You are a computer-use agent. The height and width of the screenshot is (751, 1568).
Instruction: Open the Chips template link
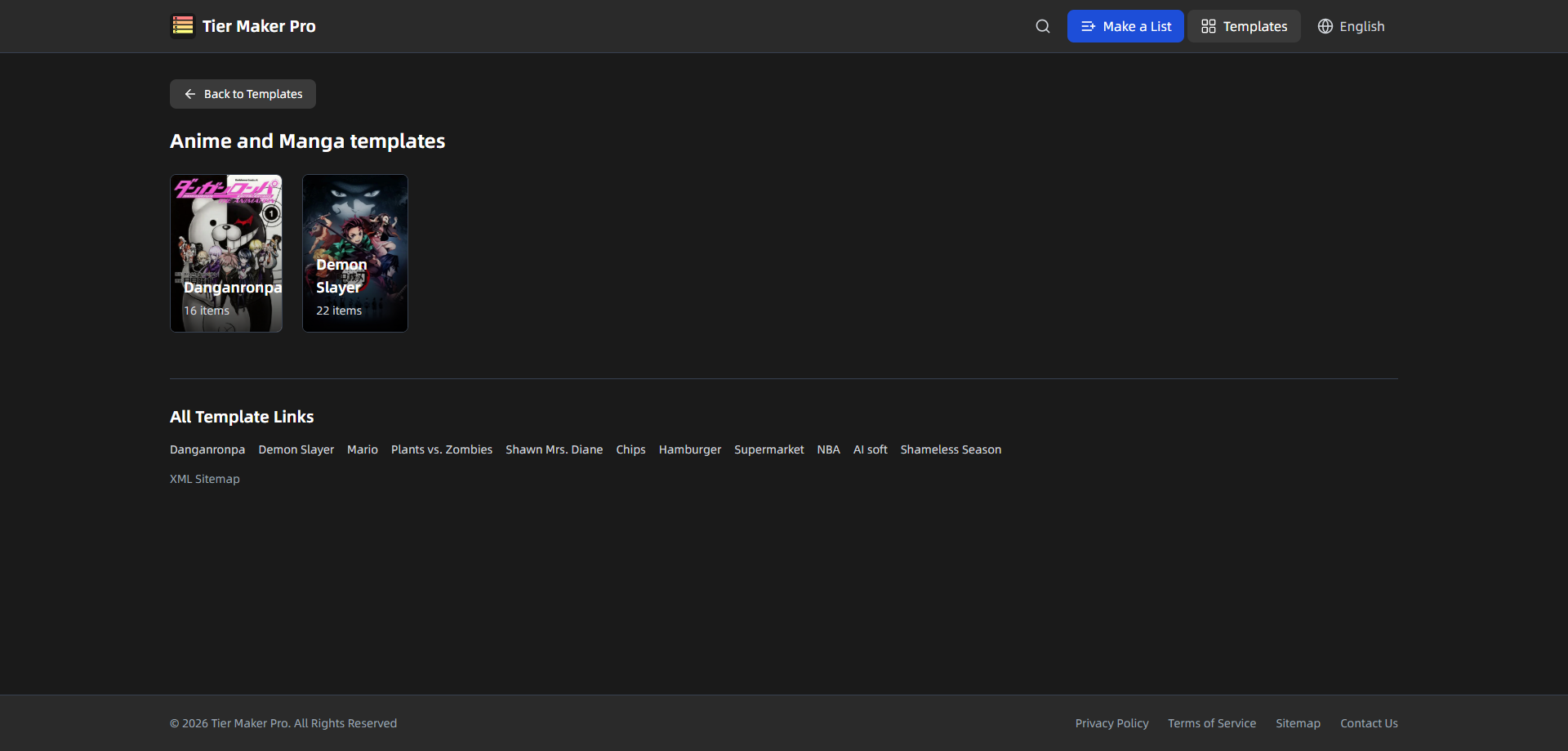tap(630, 449)
